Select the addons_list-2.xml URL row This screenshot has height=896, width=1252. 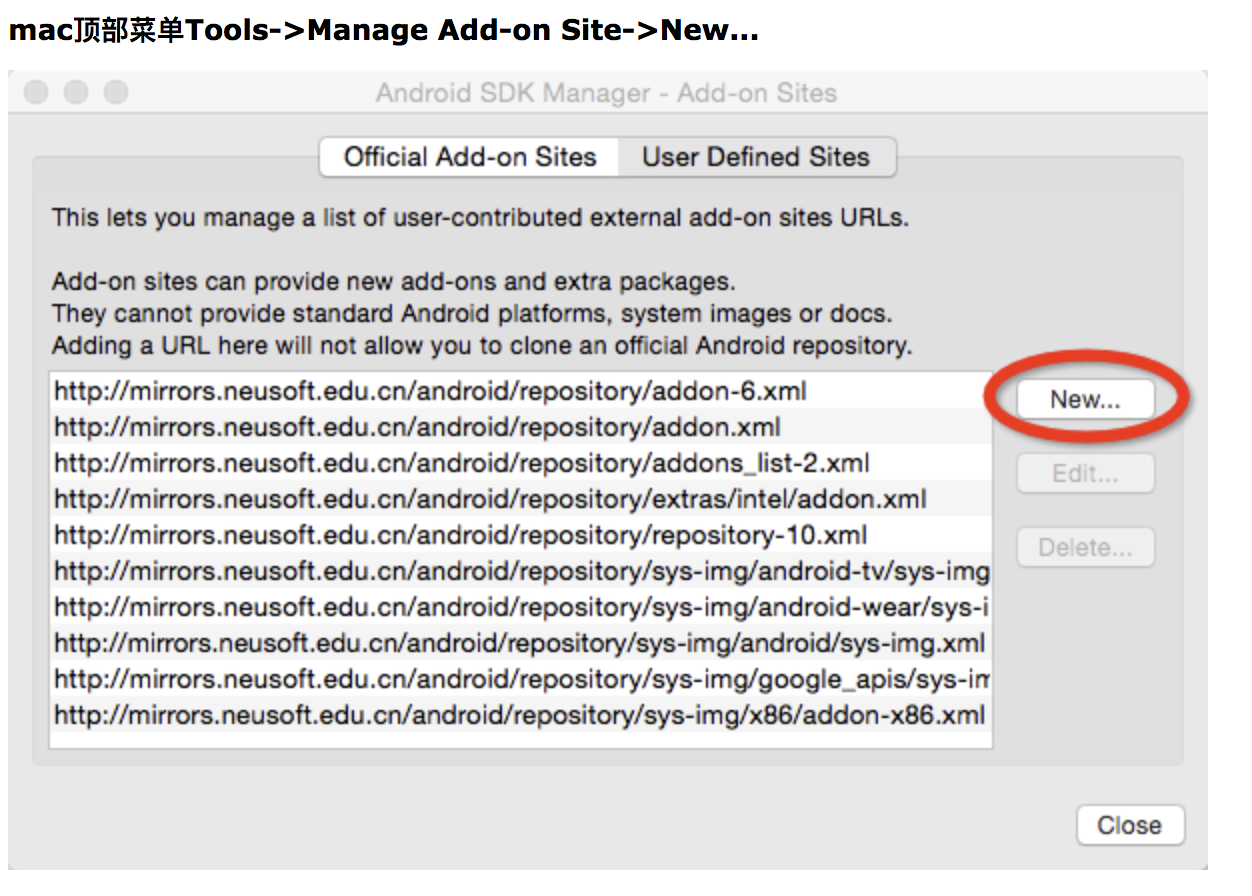[520, 463]
